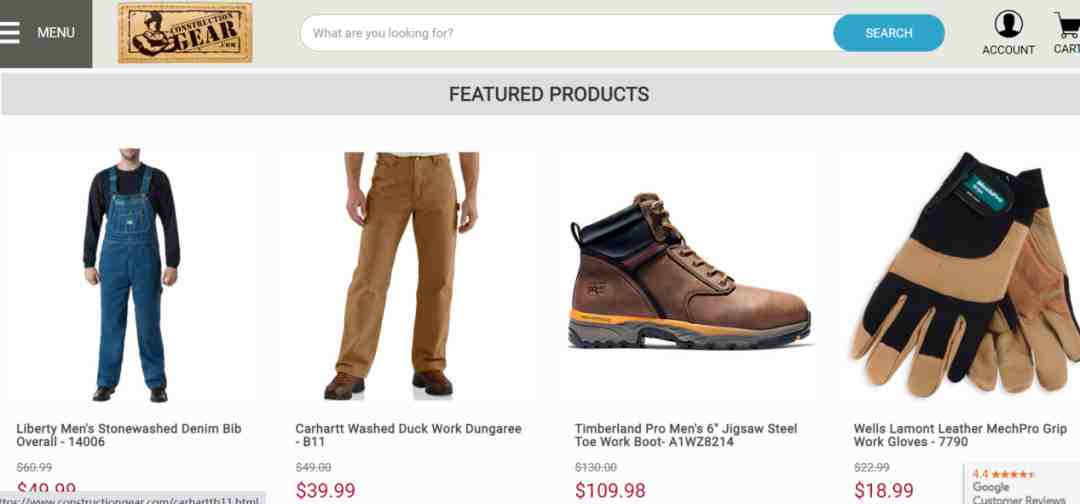Open the hamburger menu icon

click(10, 32)
